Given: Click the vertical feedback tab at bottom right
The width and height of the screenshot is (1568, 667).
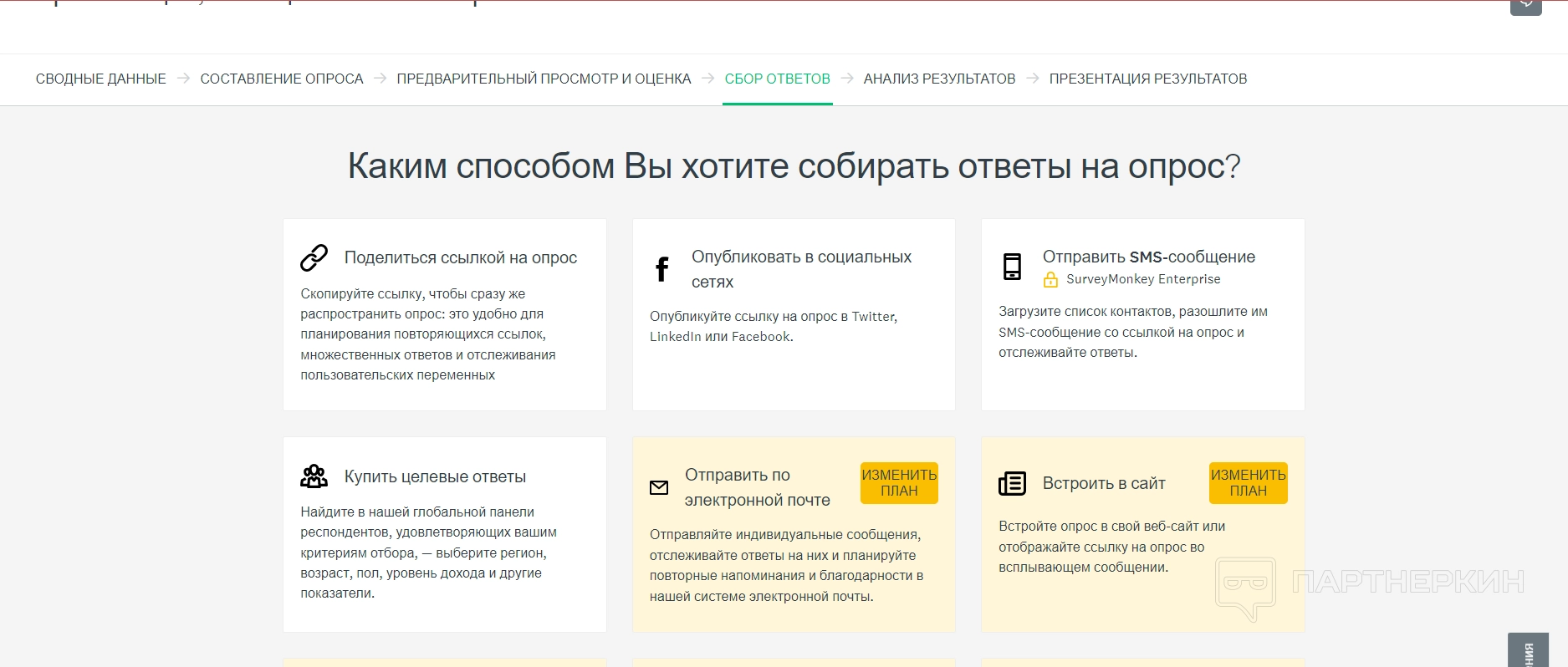Looking at the screenshot, I should pyautogui.click(x=1528, y=651).
